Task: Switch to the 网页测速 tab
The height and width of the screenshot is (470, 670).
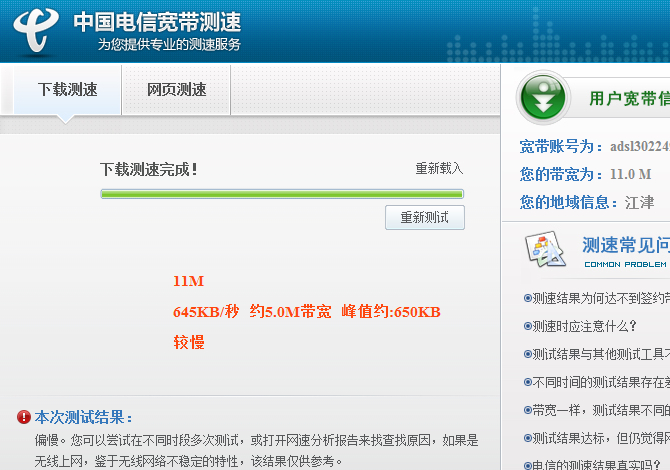Action: click(x=176, y=90)
